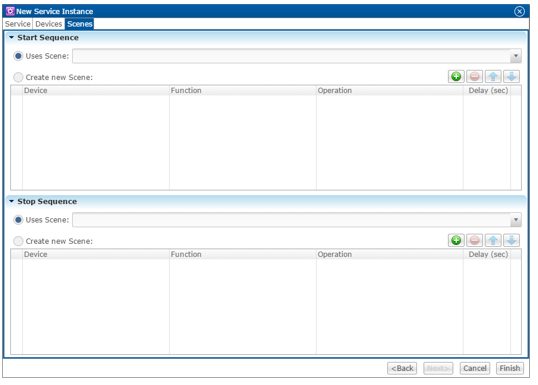The image size is (538, 385).
Task: Click the Finish button
Action: click(510, 368)
